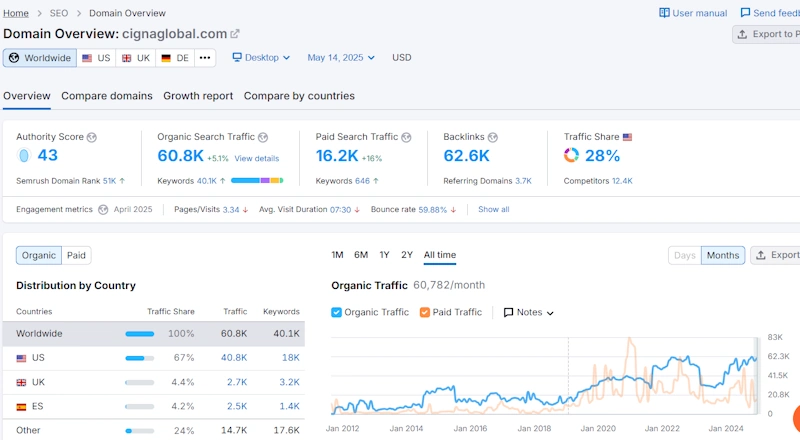Click the upload icon on Export to PDF
Screen dimensions: 800x440
pos(742,34)
